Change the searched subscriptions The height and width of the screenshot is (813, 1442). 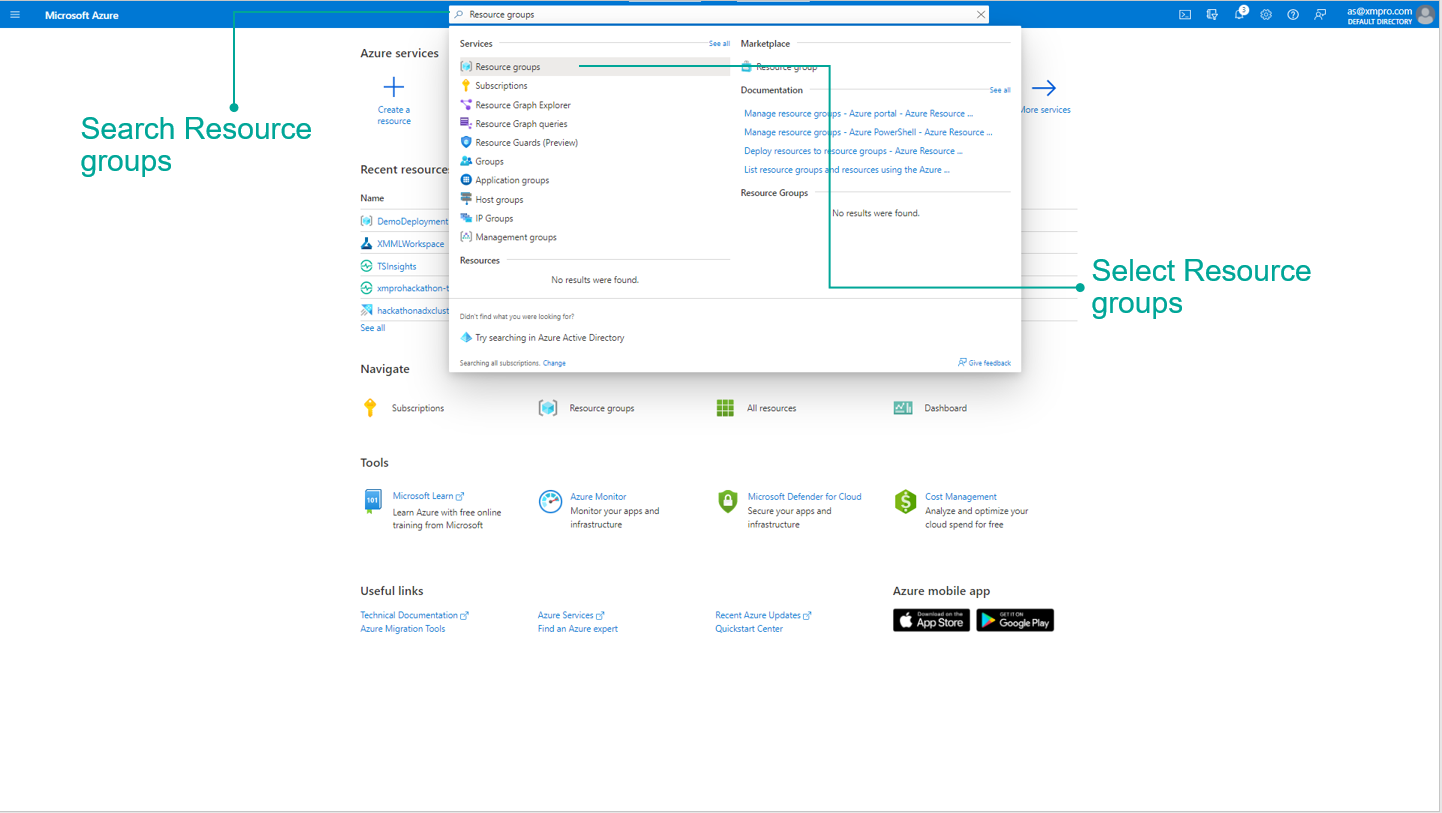[554, 363]
